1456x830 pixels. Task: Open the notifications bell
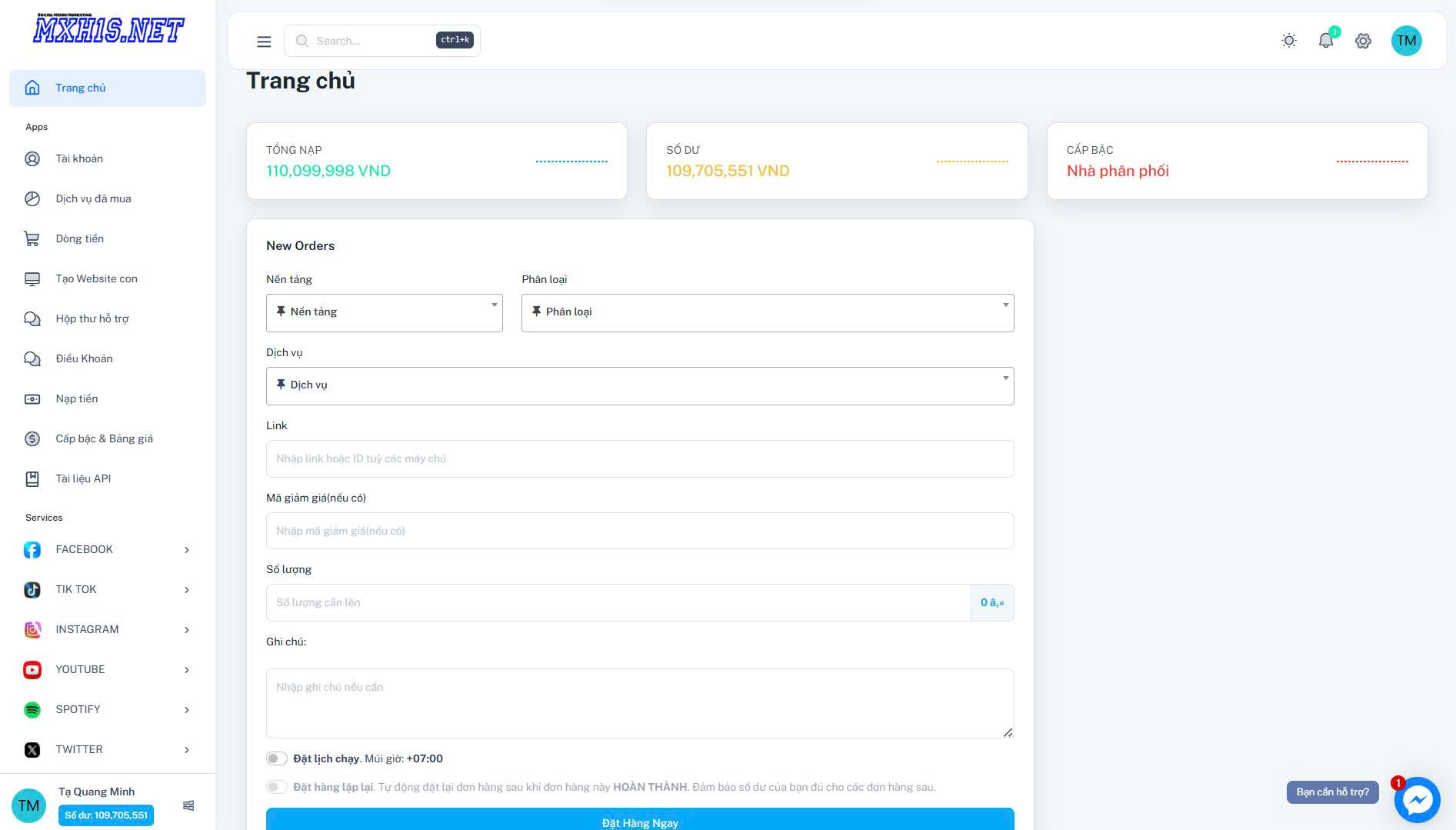click(x=1326, y=41)
